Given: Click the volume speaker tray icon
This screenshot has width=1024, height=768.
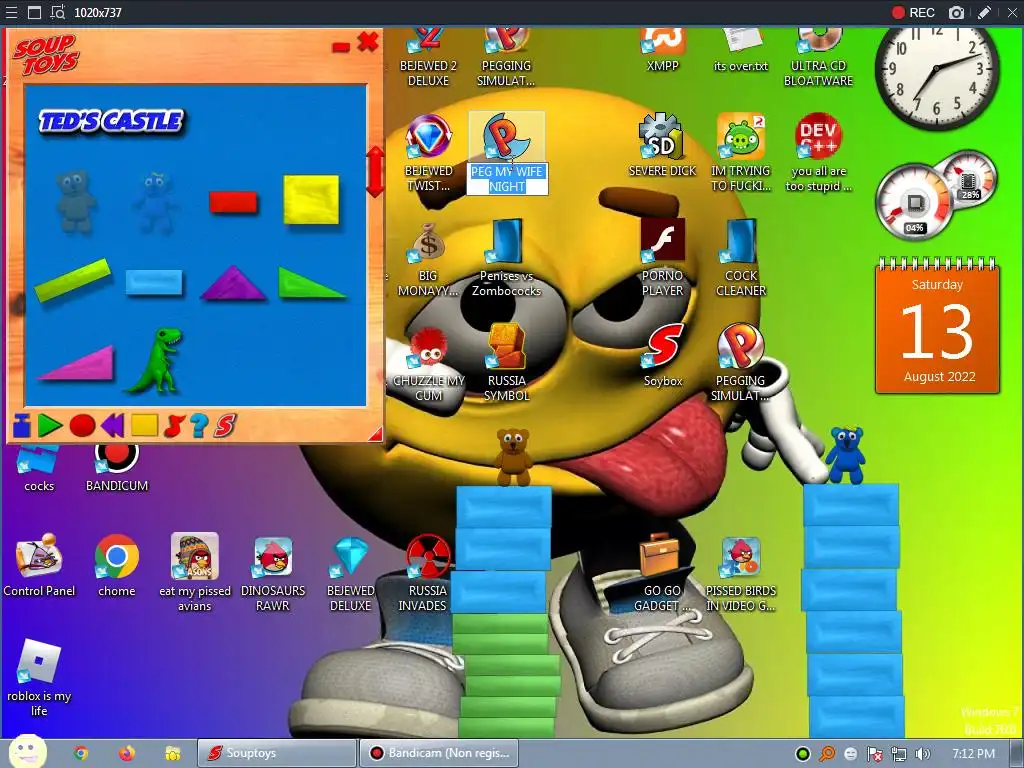Looking at the screenshot, I should (922, 754).
